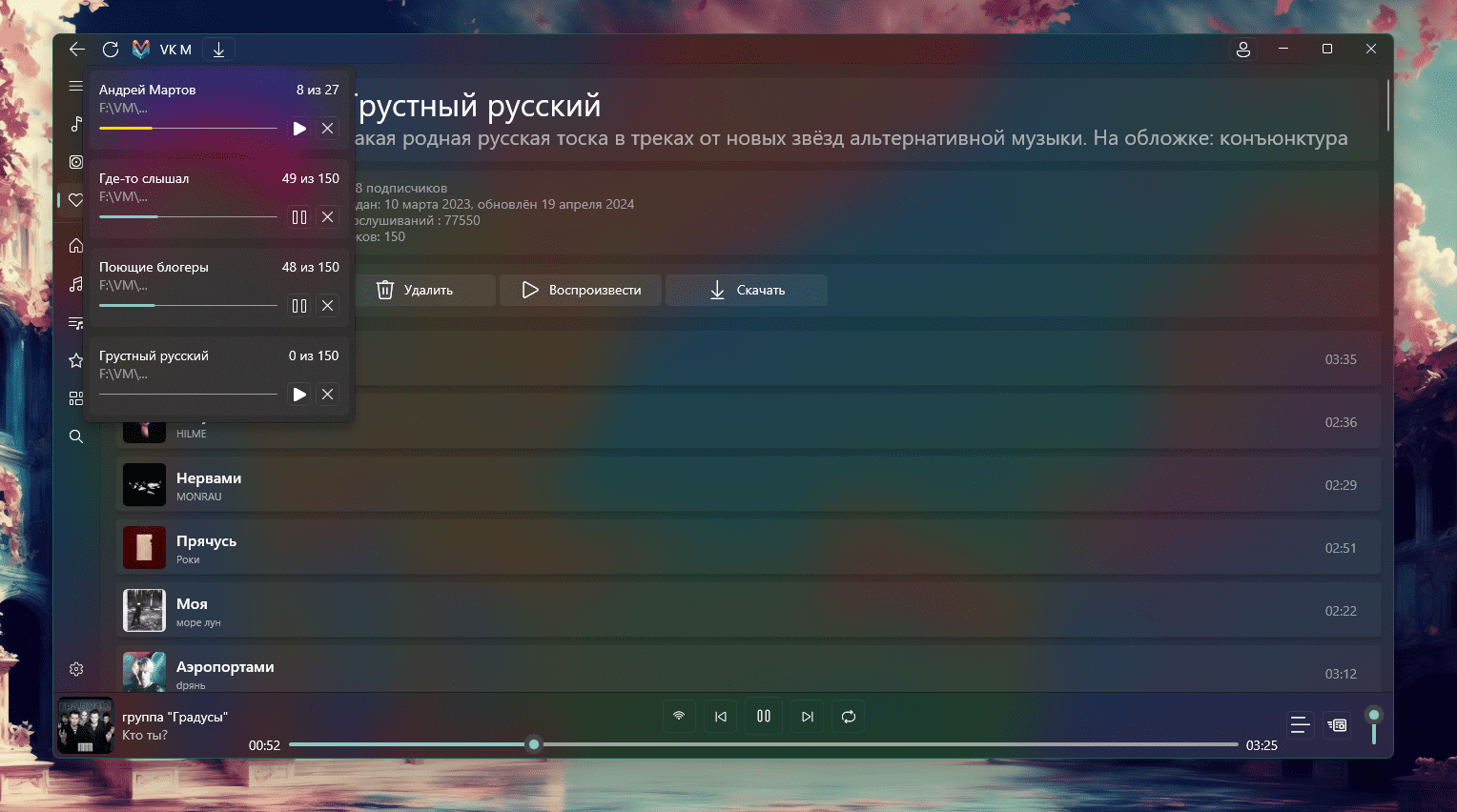1457x812 pixels.
Task: Click the now playing Градусы cover
Action: click(x=85, y=725)
